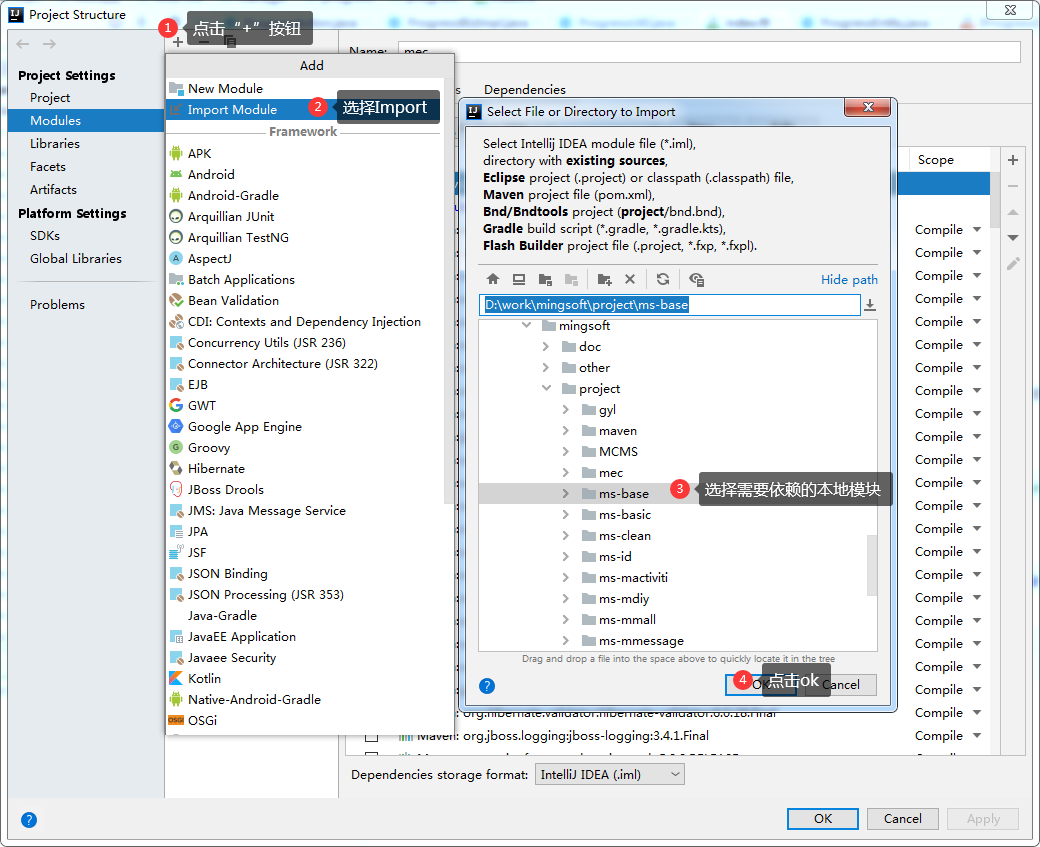
Task: Refresh the file tree in import dialog
Action: 663,279
